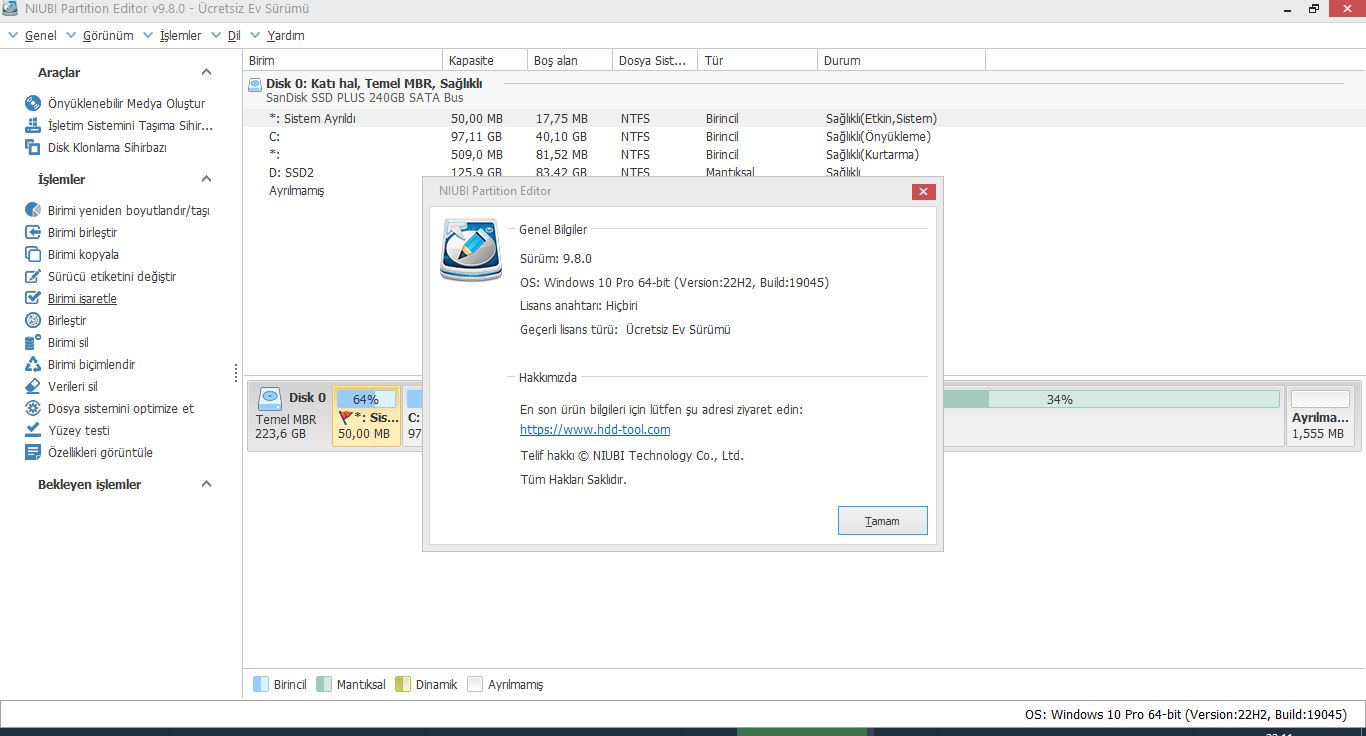Sort by Birim column header
The height and width of the screenshot is (736, 1366).
[x=344, y=60]
